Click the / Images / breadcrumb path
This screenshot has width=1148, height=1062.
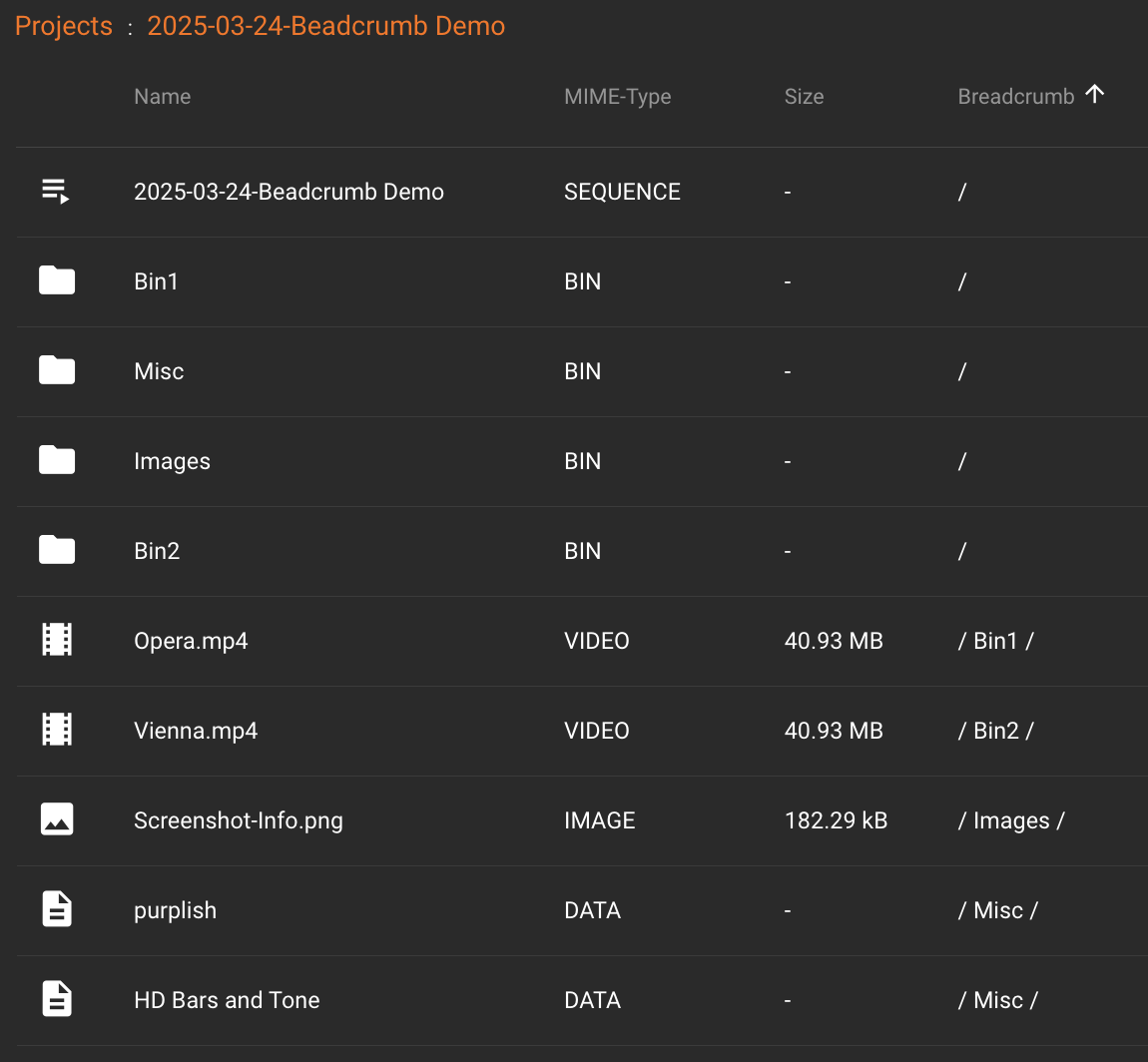[x=1010, y=820]
